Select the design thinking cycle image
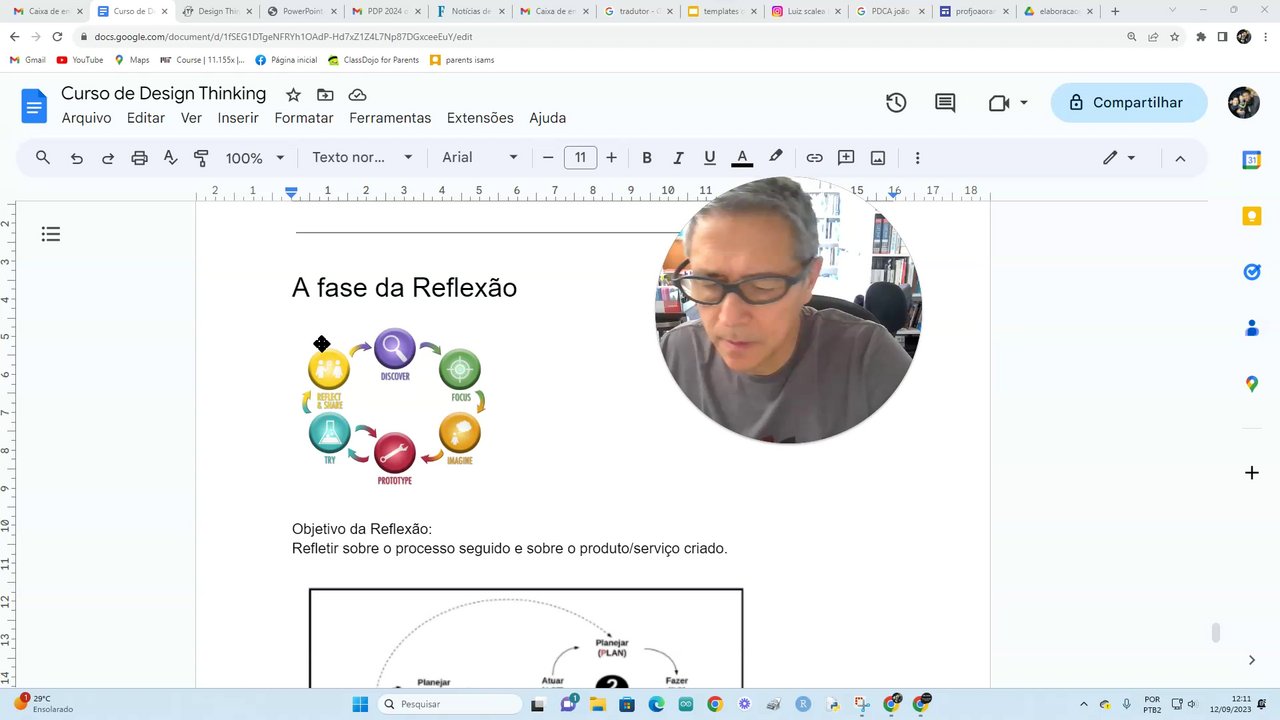The image size is (1280, 720). [x=394, y=408]
